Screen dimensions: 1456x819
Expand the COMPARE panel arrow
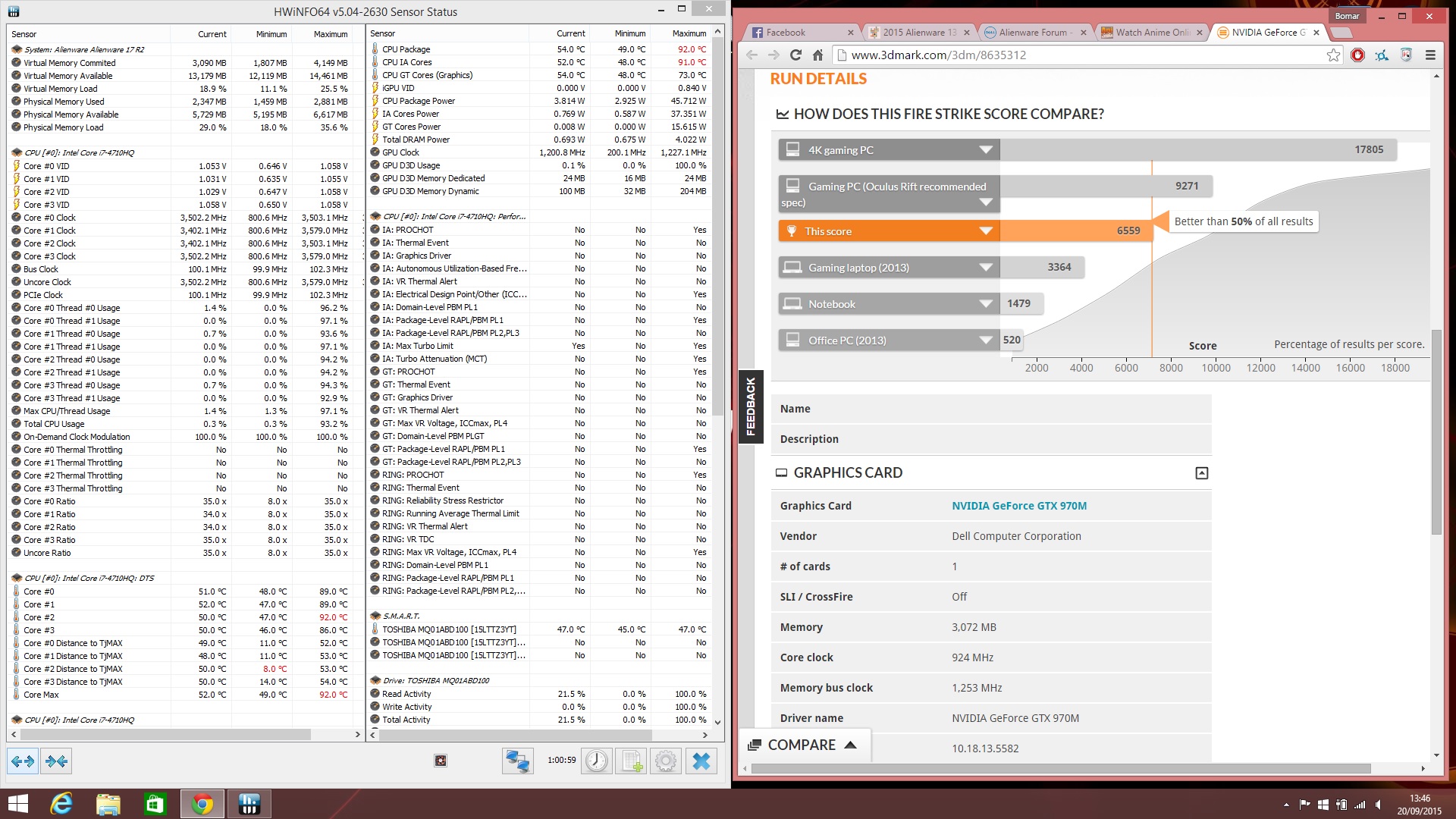pyautogui.click(x=850, y=745)
